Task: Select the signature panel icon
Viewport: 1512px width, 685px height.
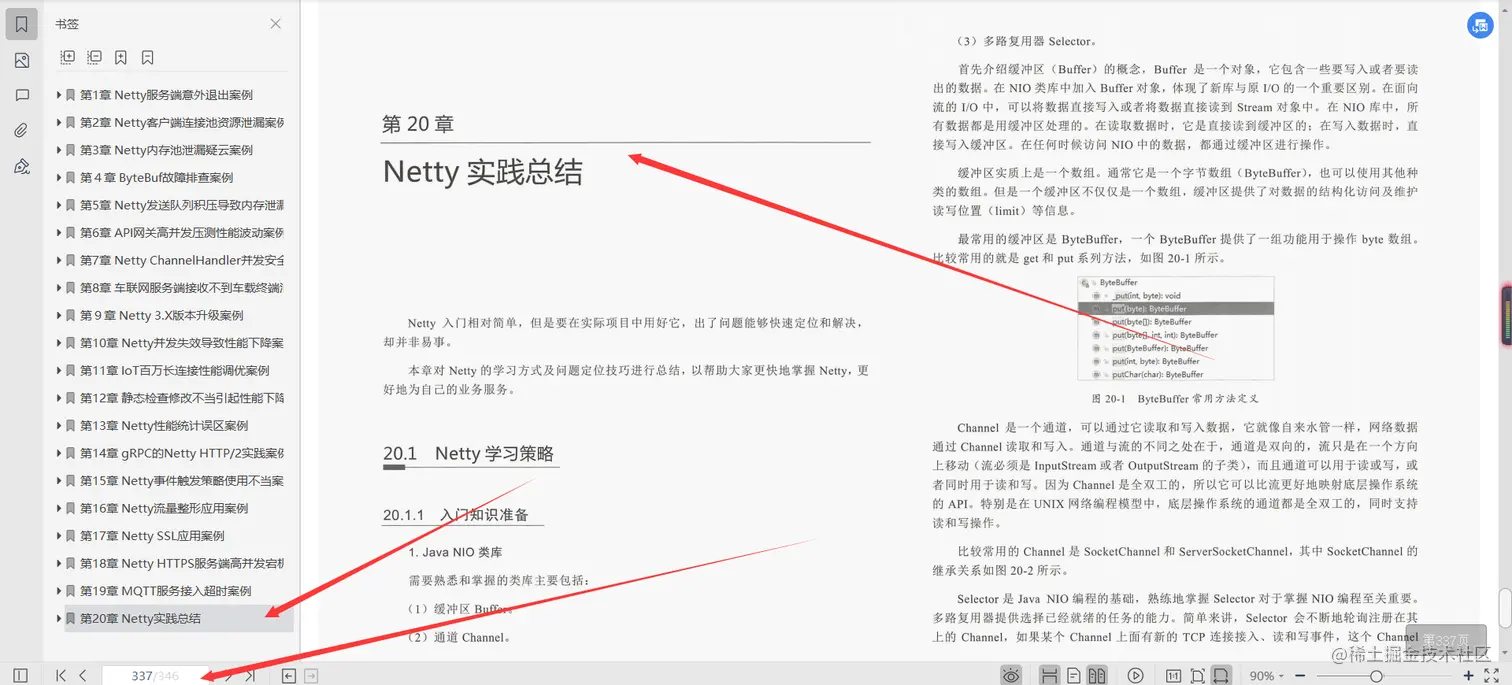Action: [22, 166]
